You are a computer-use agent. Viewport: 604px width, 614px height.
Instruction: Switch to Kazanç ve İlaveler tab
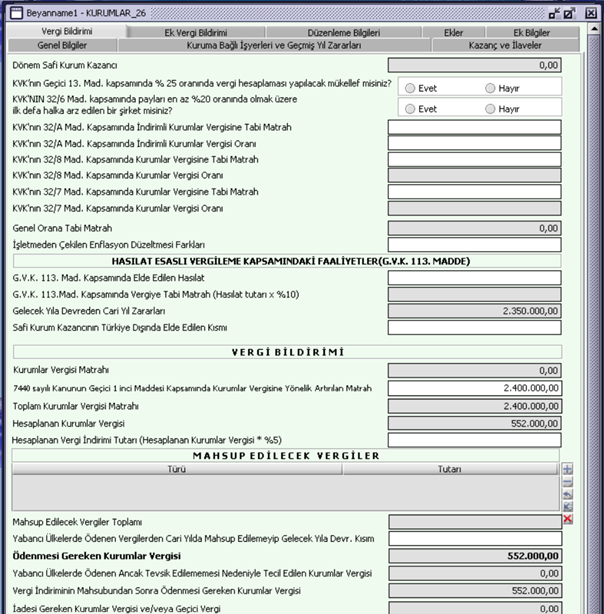pyautogui.click(x=505, y=45)
